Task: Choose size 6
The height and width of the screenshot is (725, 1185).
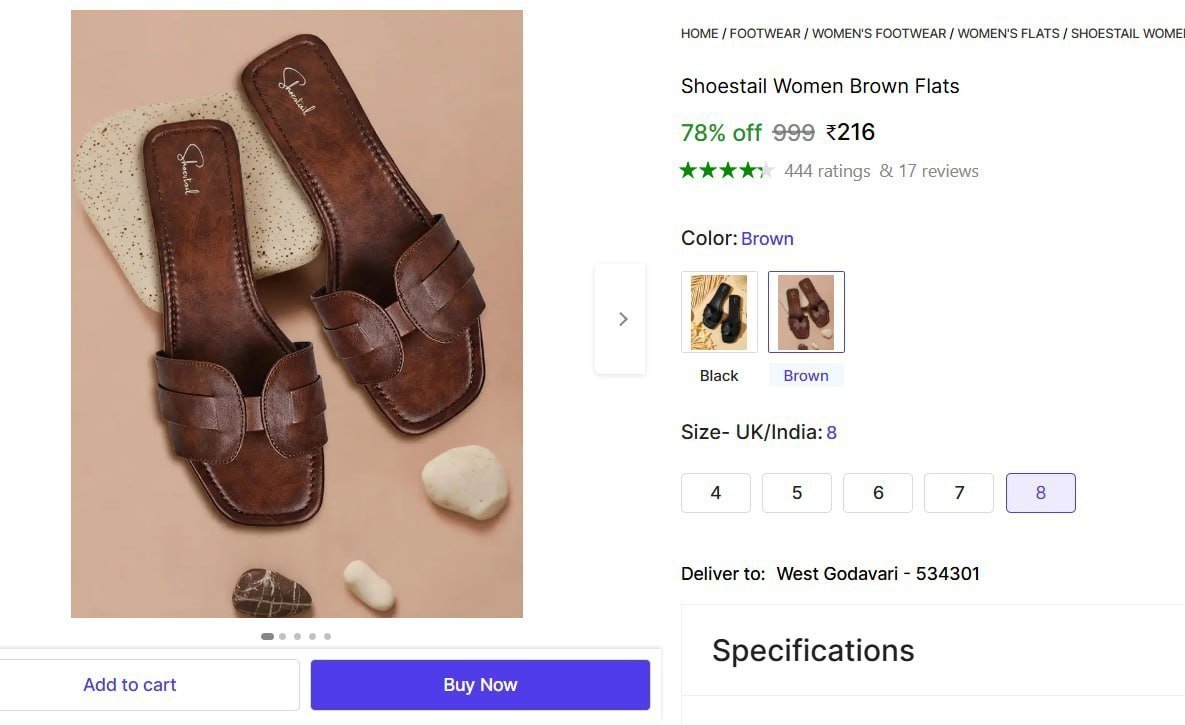Action: click(x=878, y=493)
